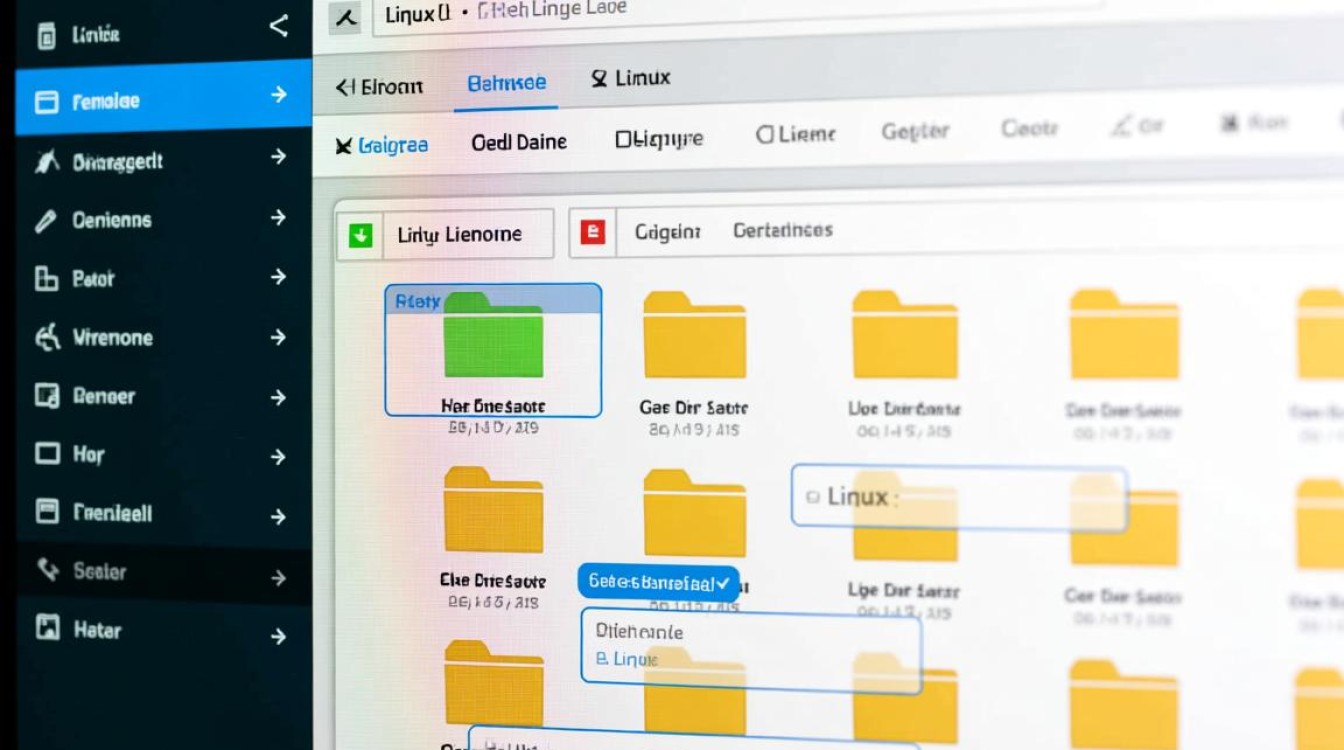Screen dimensions: 1344x750
Task: Click the Linux address bar at top
Action: pyautogui.click(x=700, y=14)
